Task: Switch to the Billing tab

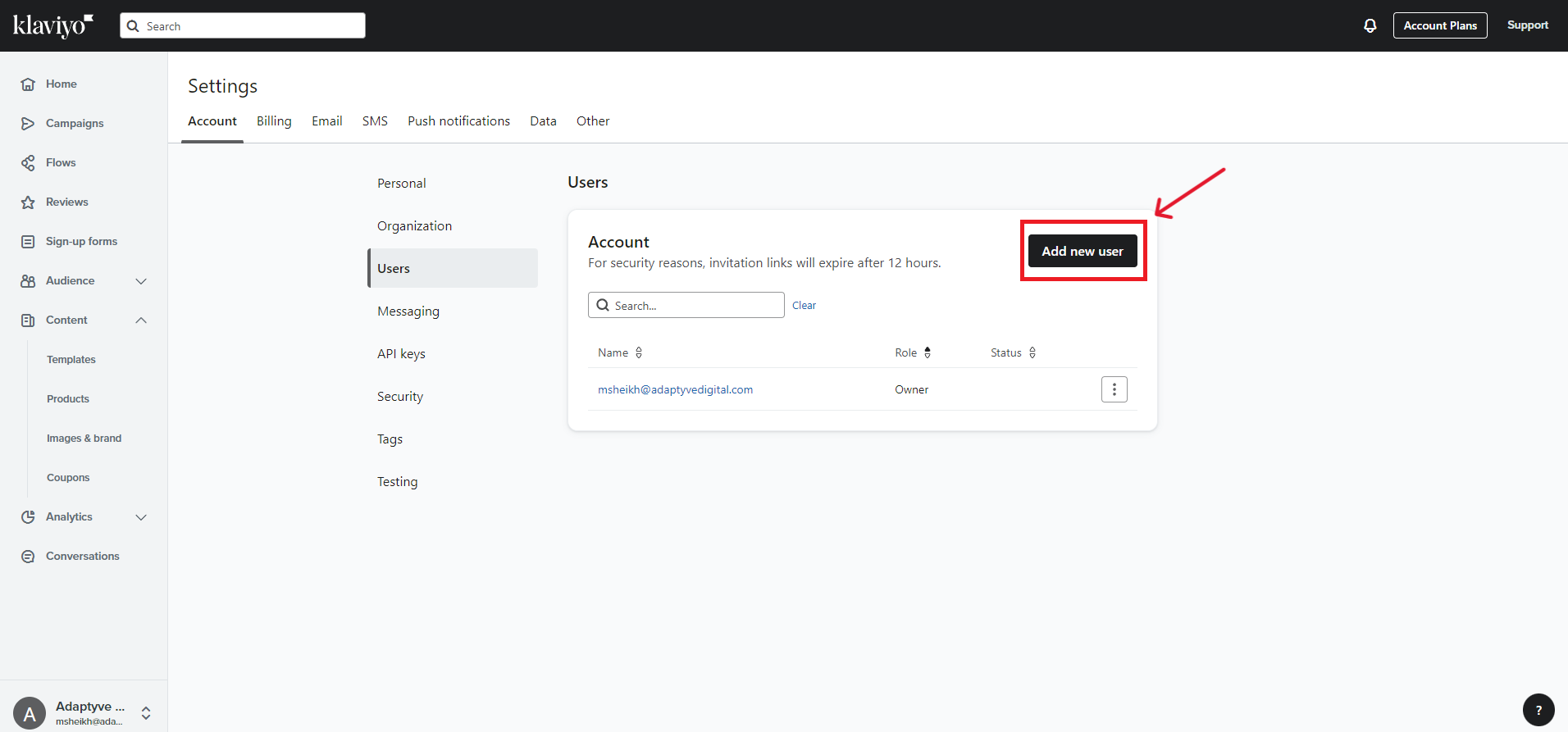Action: point(274,121)
